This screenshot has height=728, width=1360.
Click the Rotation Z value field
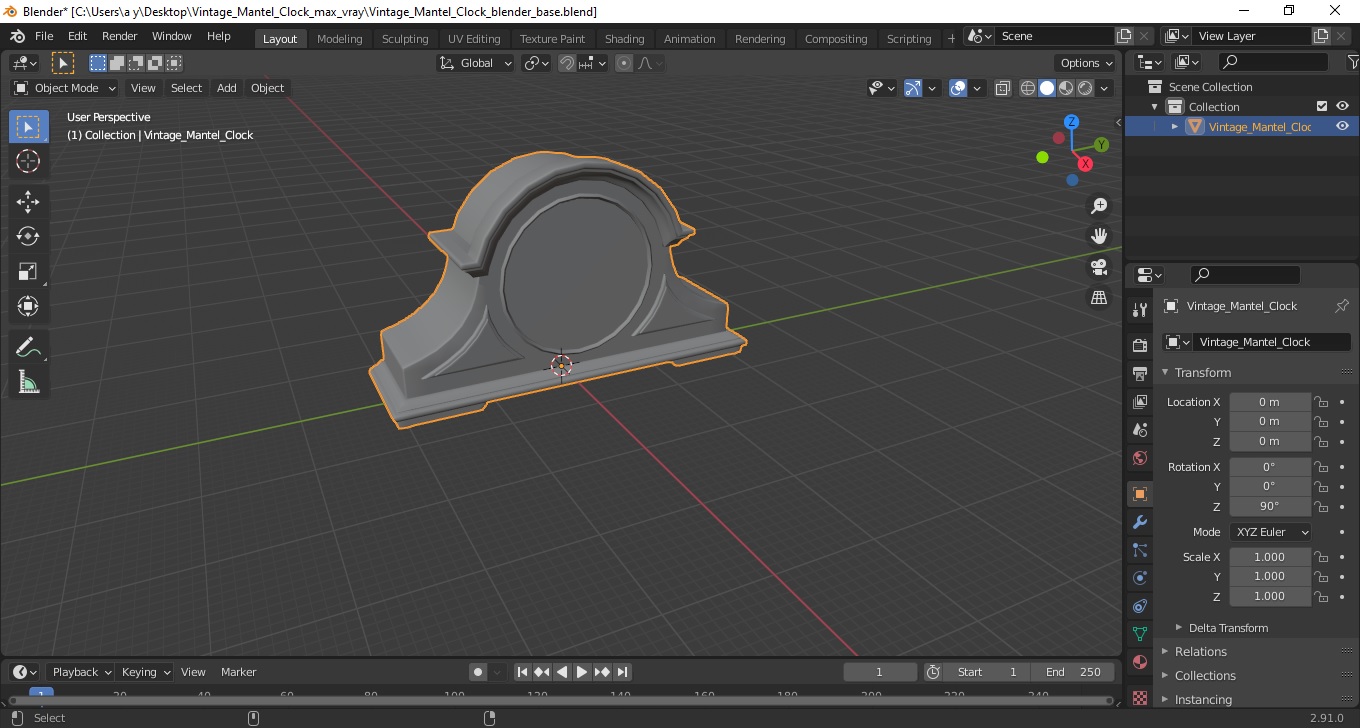[x=1270, y=506]
